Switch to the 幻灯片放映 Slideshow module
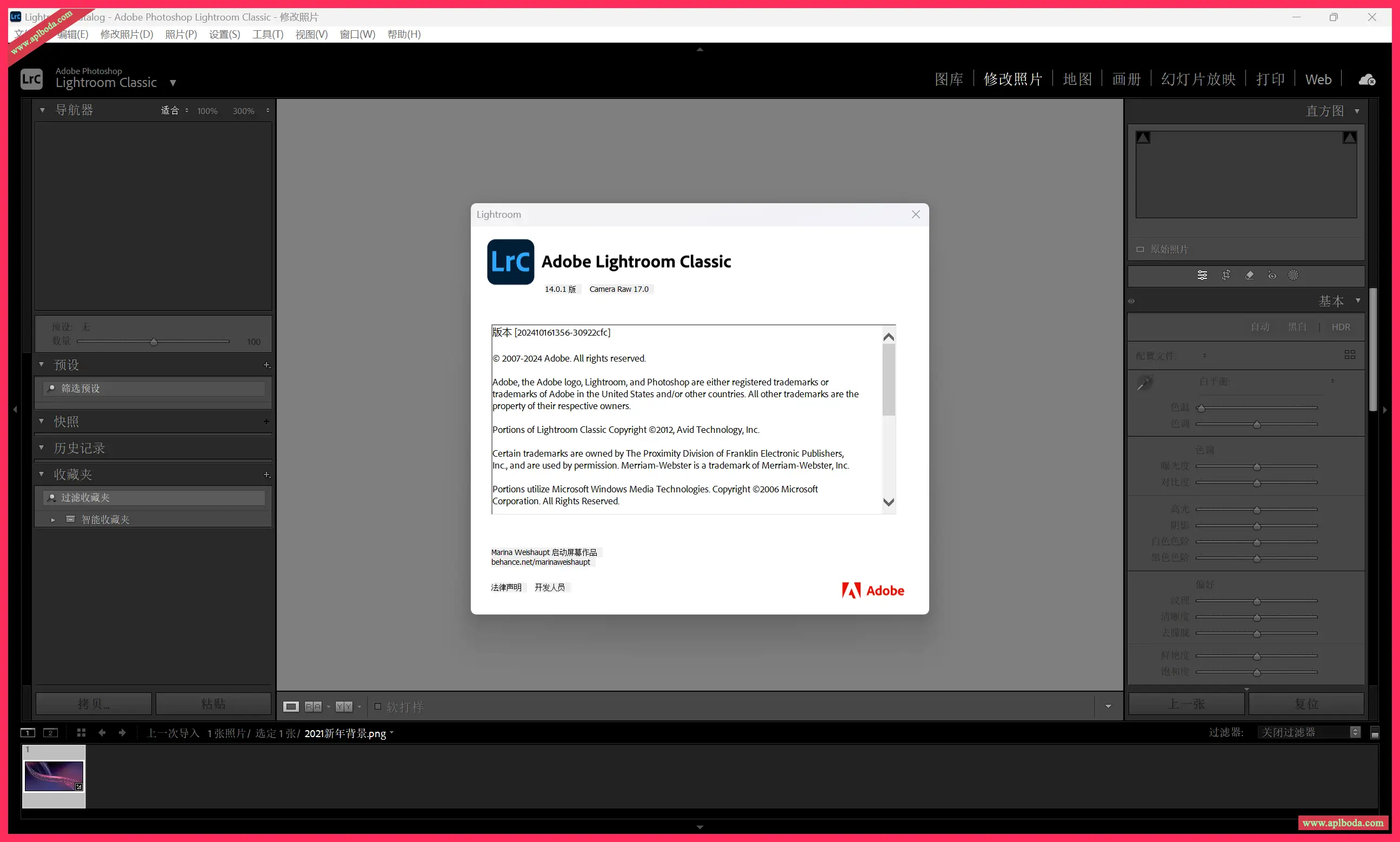 tap(1198, 79)
